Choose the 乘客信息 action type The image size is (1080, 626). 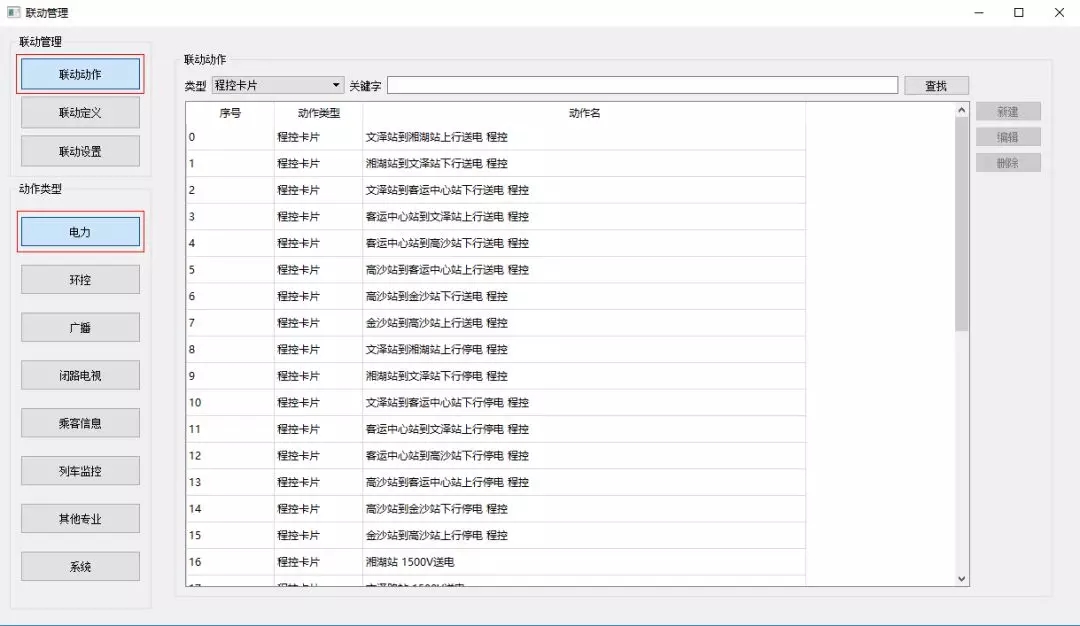click(80, 424)
